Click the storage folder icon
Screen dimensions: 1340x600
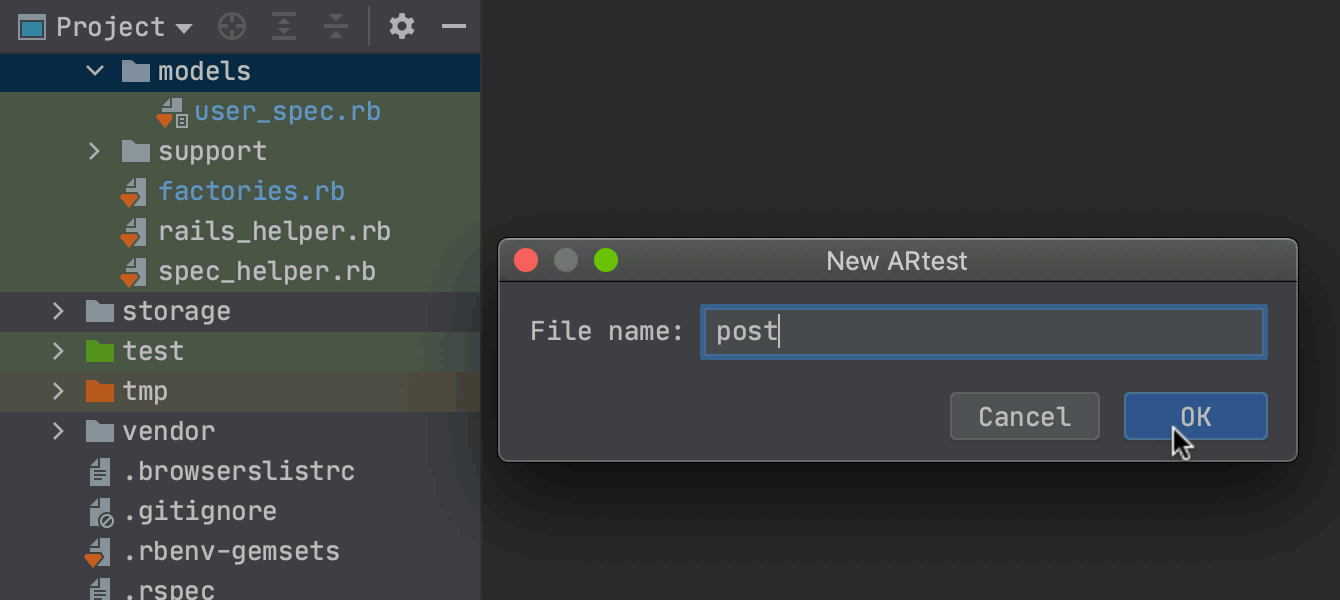pyautogui.click(x=99, y=311)
